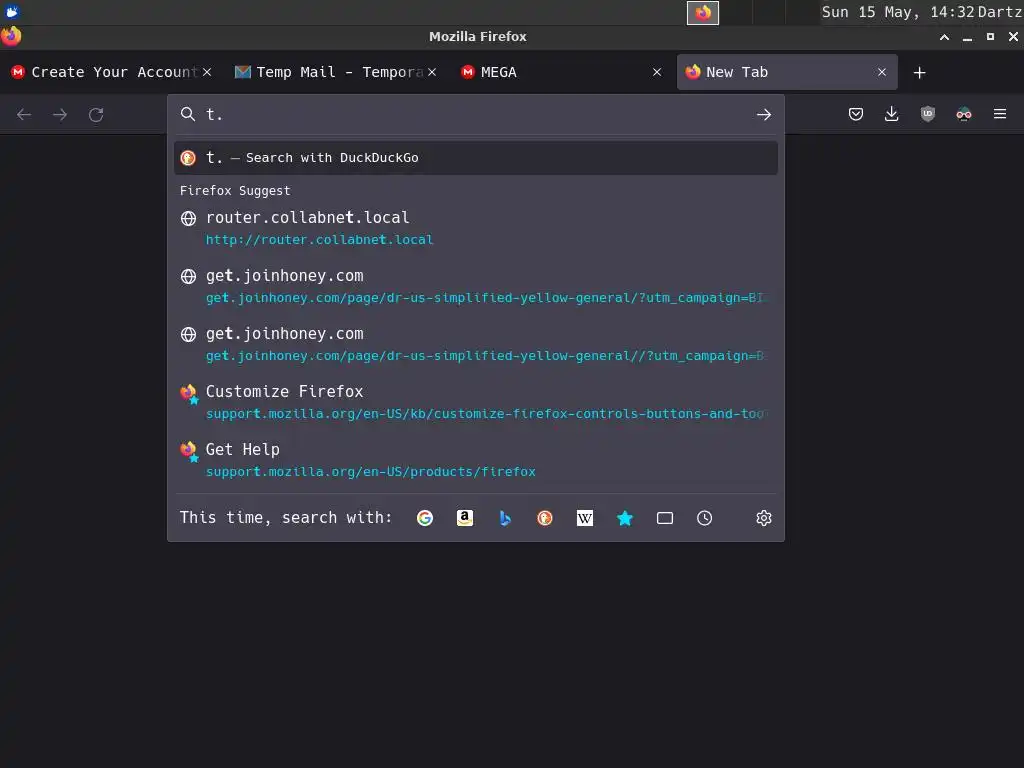The image size is (1024, 768).
Task: Open Get Help suggestion
Action: point(475,460)
